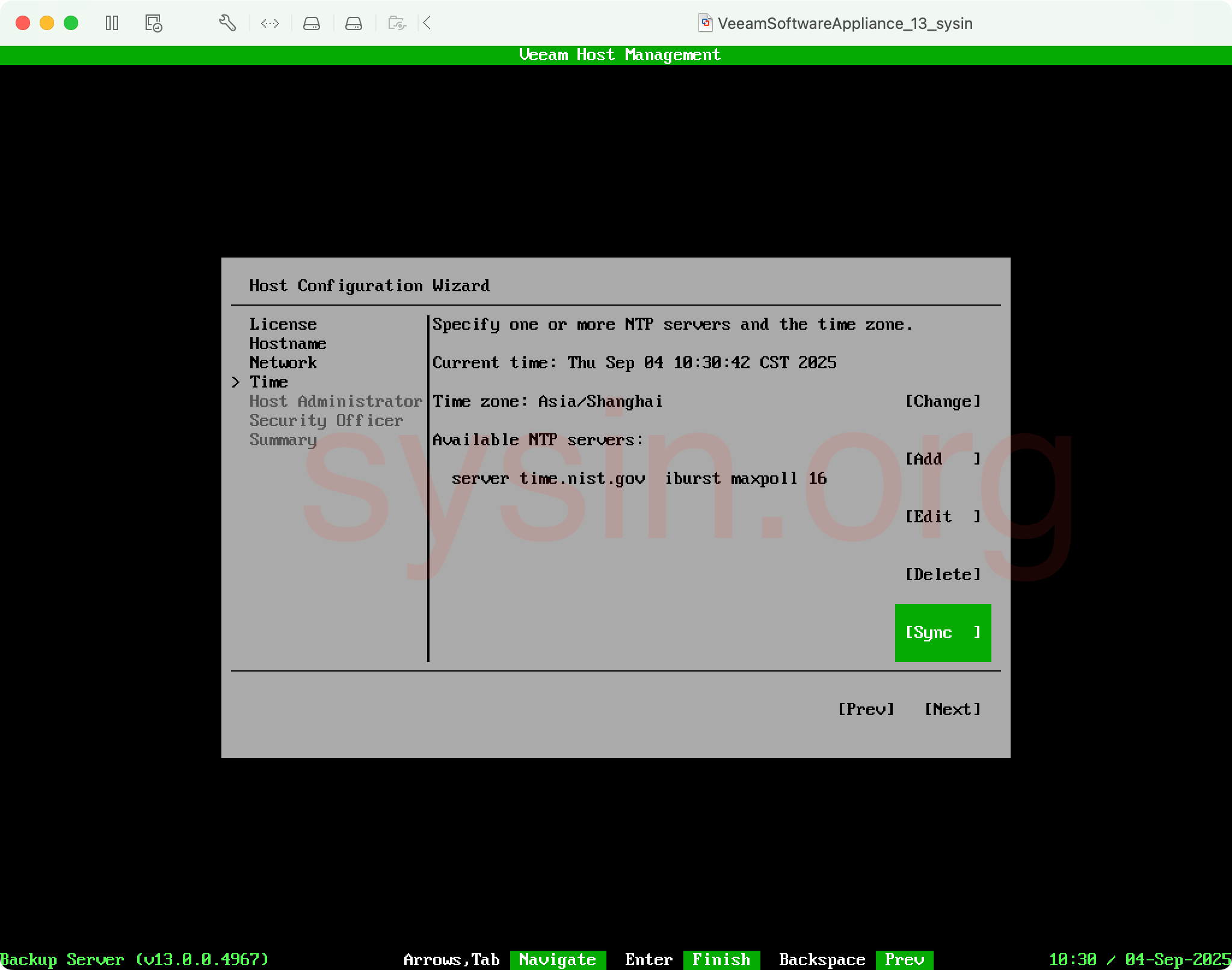The height and width of the screenshot is (970, 1232).
Task: Click the shared folders icon
Action: [396, 23]
